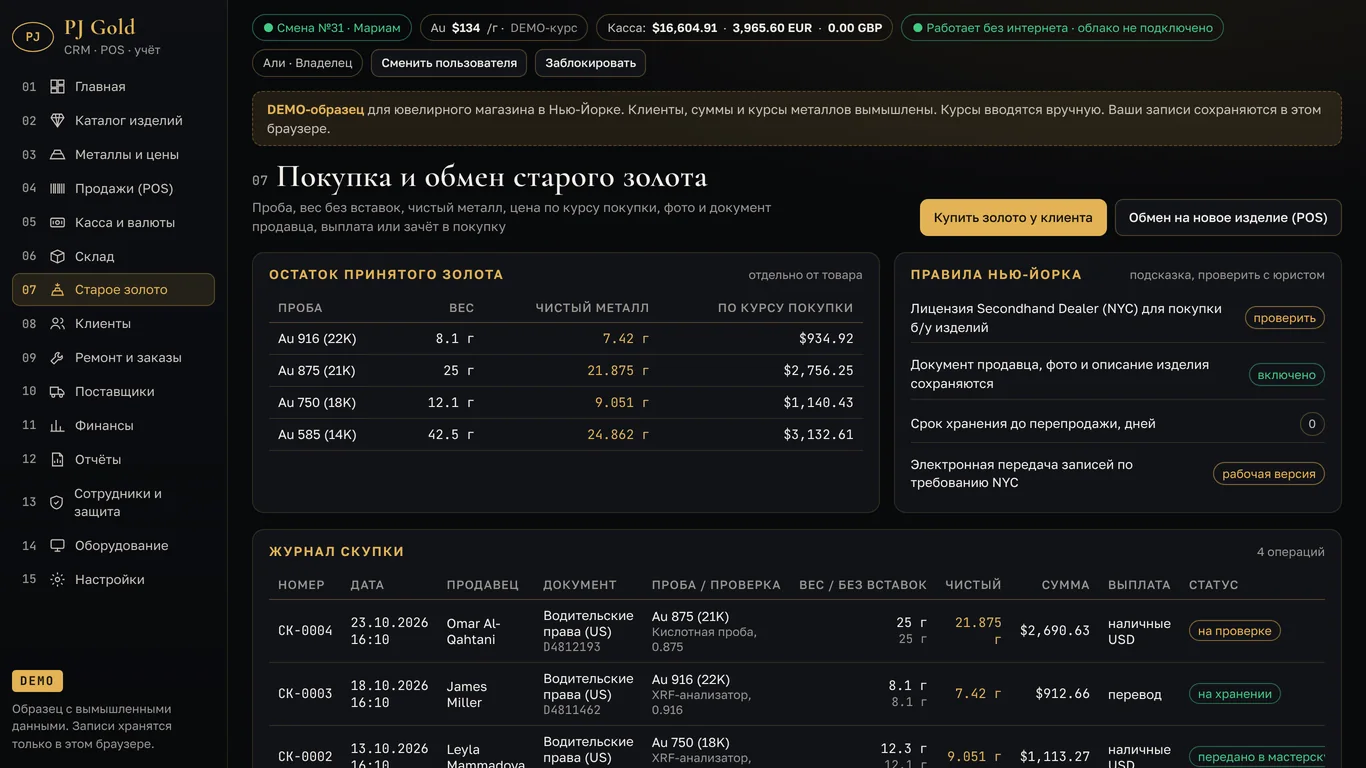This screenshot has width=1366, height=768.
Task: Toggle the включено badge for seller documents
Action: (1286, 375)
